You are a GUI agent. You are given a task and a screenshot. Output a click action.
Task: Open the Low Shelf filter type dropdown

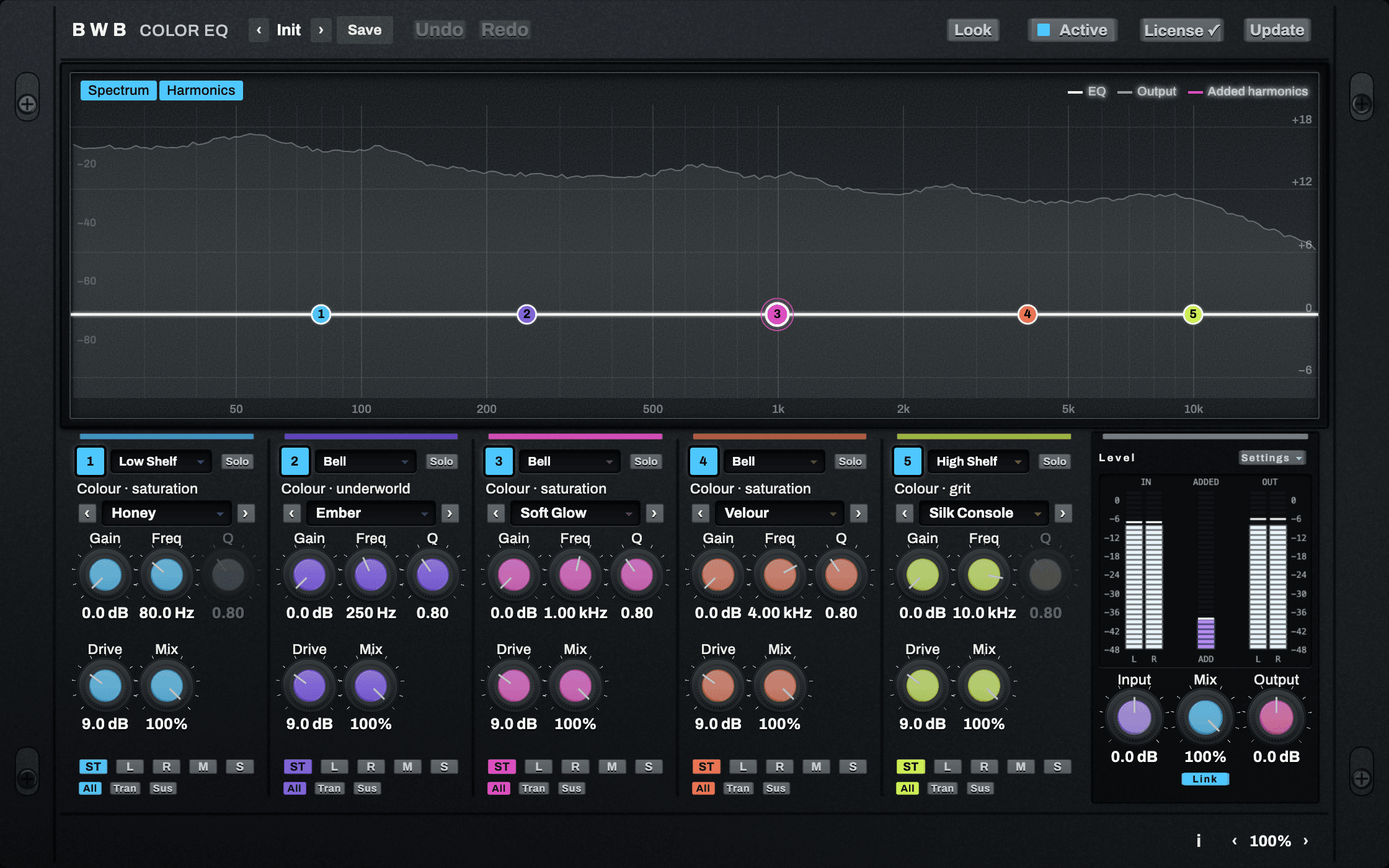pyautogui.click(x=161, y=461)
